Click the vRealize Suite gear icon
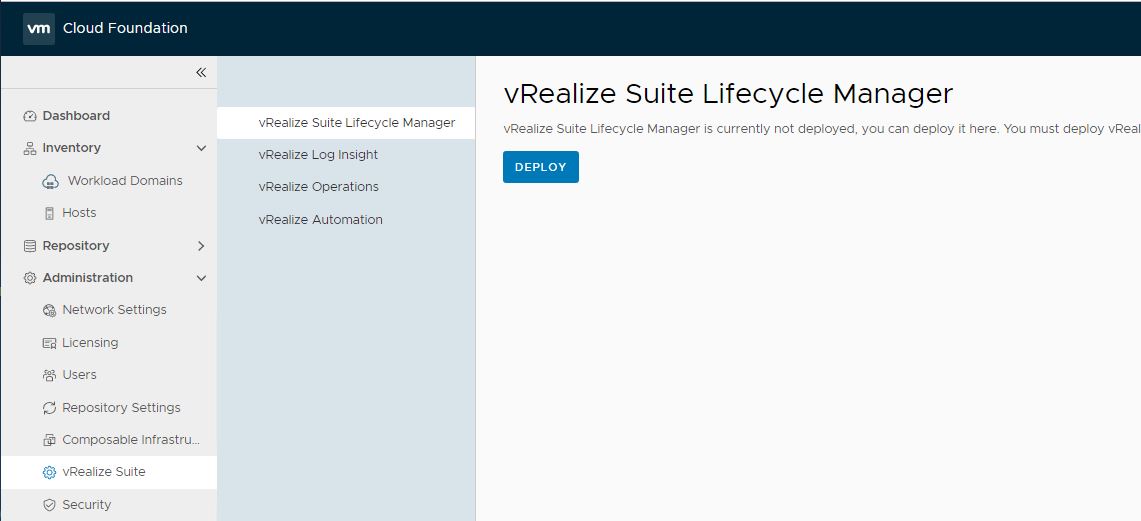Viewport: 1141px width, 521px height. [50, 472]
